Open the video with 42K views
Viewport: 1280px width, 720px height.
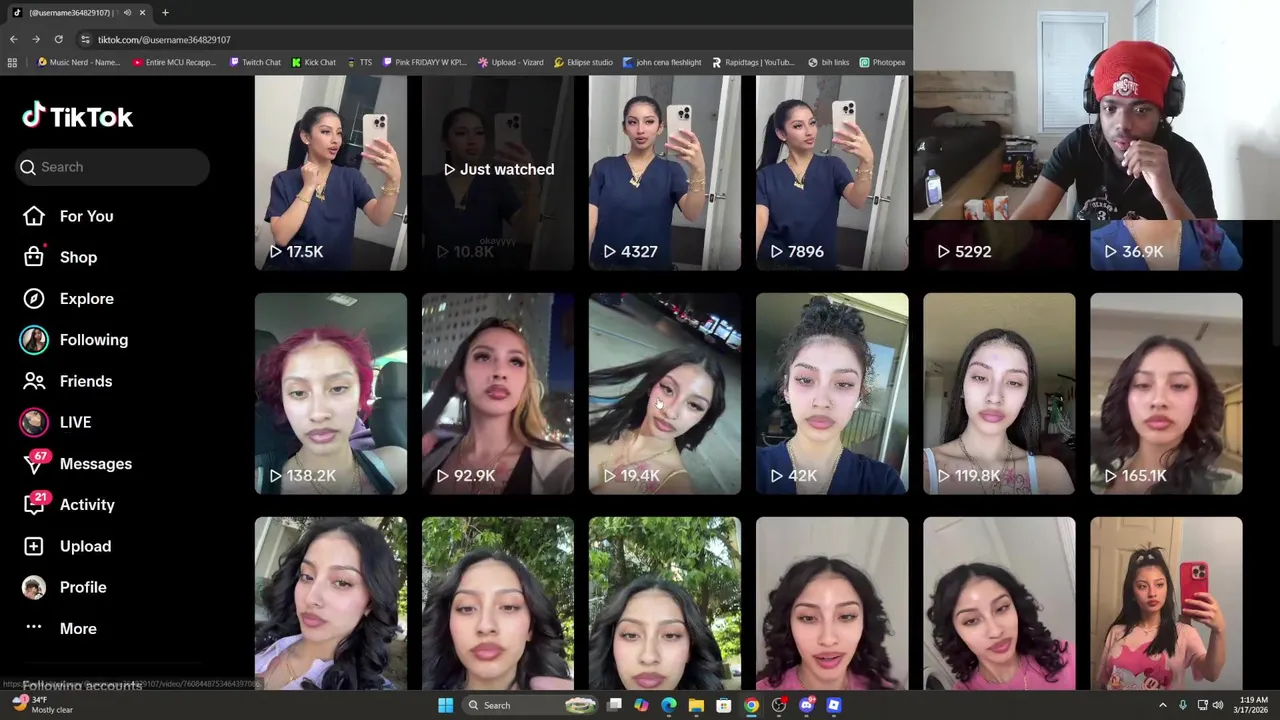click(832, 394)
